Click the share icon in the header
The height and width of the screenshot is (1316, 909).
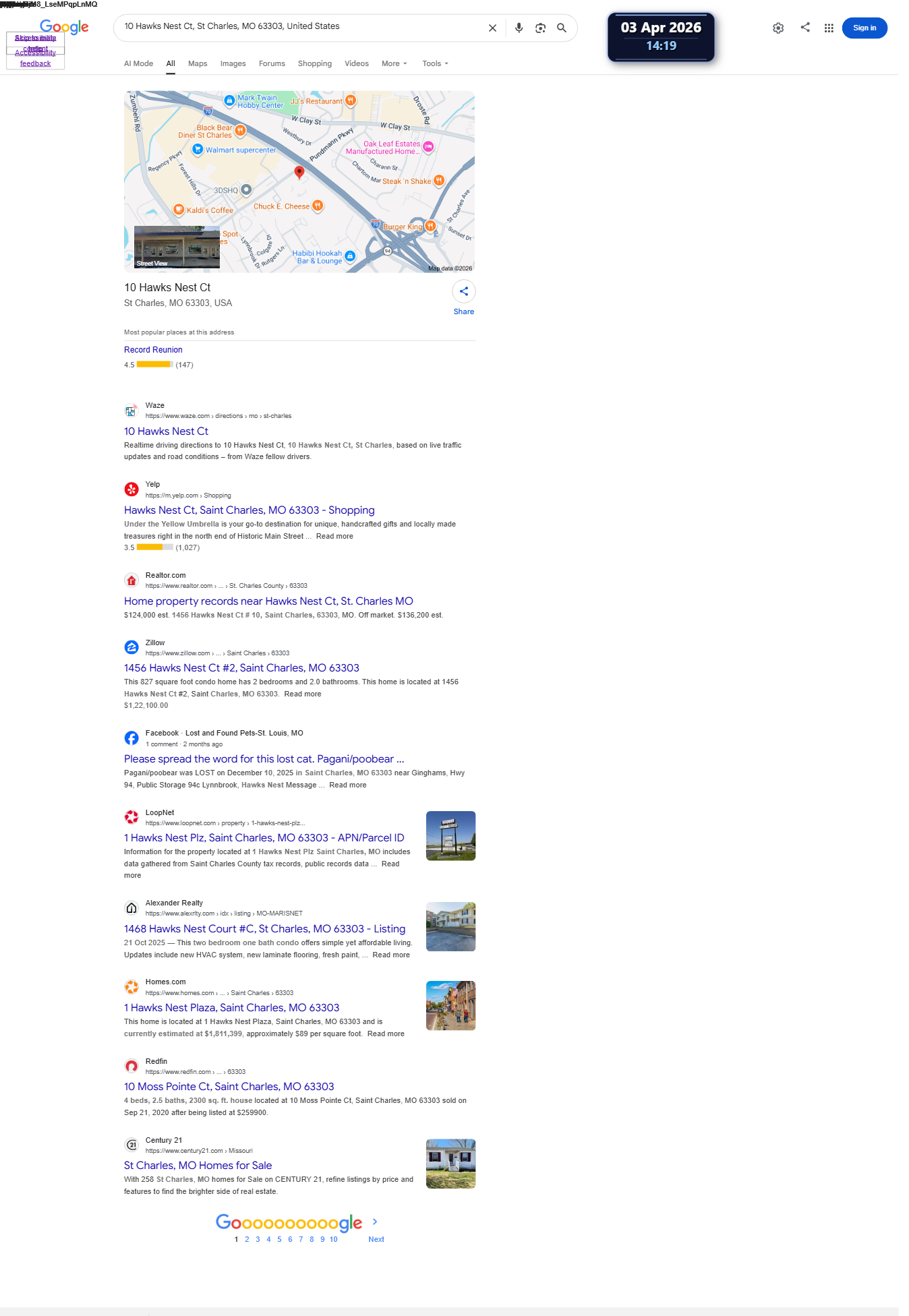pos(805,28)
